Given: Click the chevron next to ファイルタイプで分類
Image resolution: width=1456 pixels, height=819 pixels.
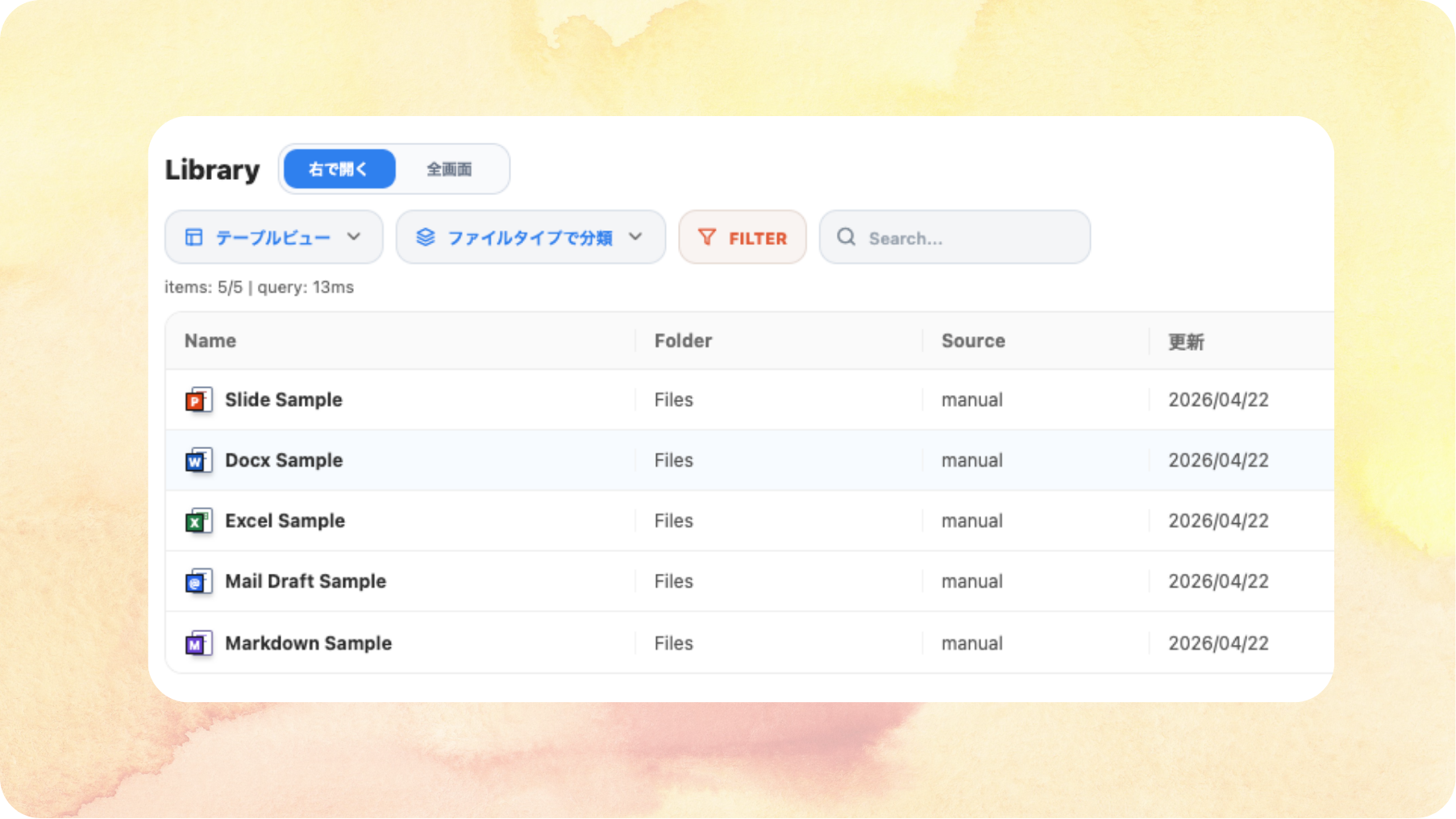Looking at the screenshot, I should (635, 237).
